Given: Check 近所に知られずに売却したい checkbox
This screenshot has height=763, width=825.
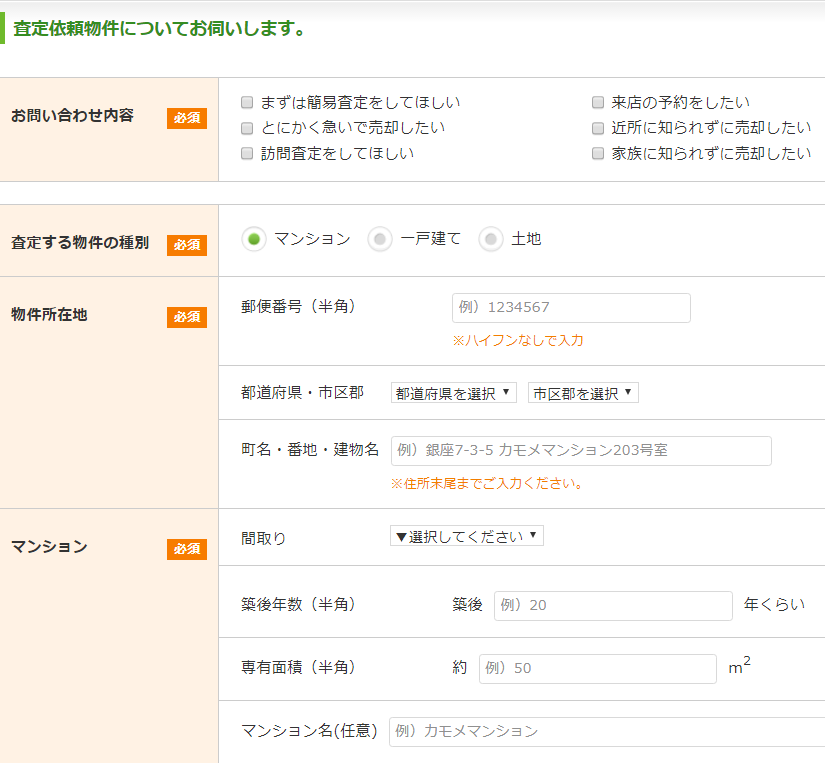Looking at the screenshot, I should click(x=597, y=127).
